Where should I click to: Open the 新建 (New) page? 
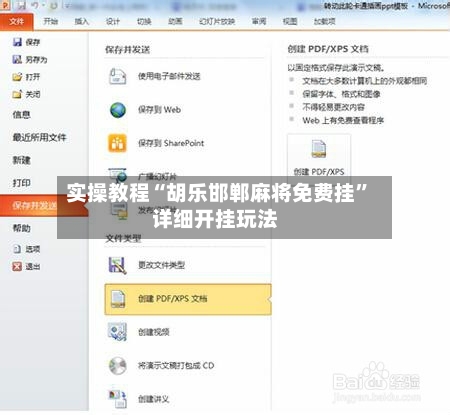tap(22, 160)
